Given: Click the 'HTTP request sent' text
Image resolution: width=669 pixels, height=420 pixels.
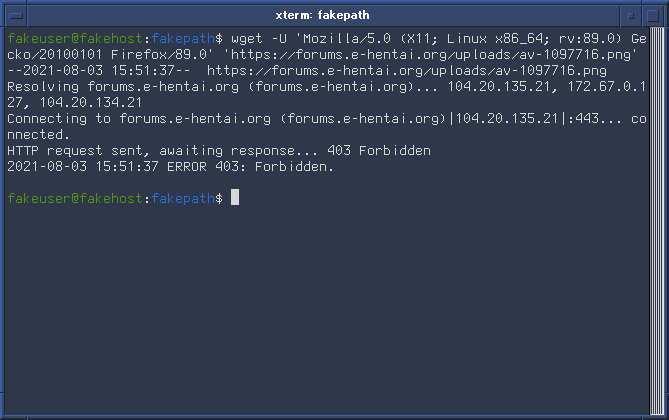Looking at the screenshot, I should click(75, 151).
